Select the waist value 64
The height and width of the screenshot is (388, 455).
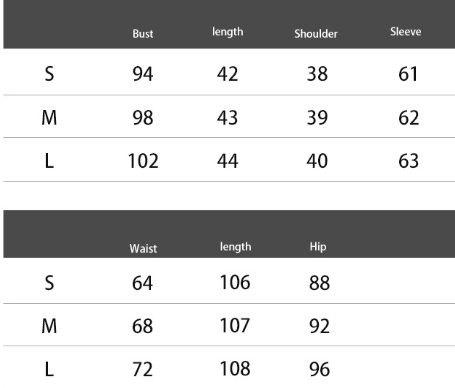[x=142, y=283]
